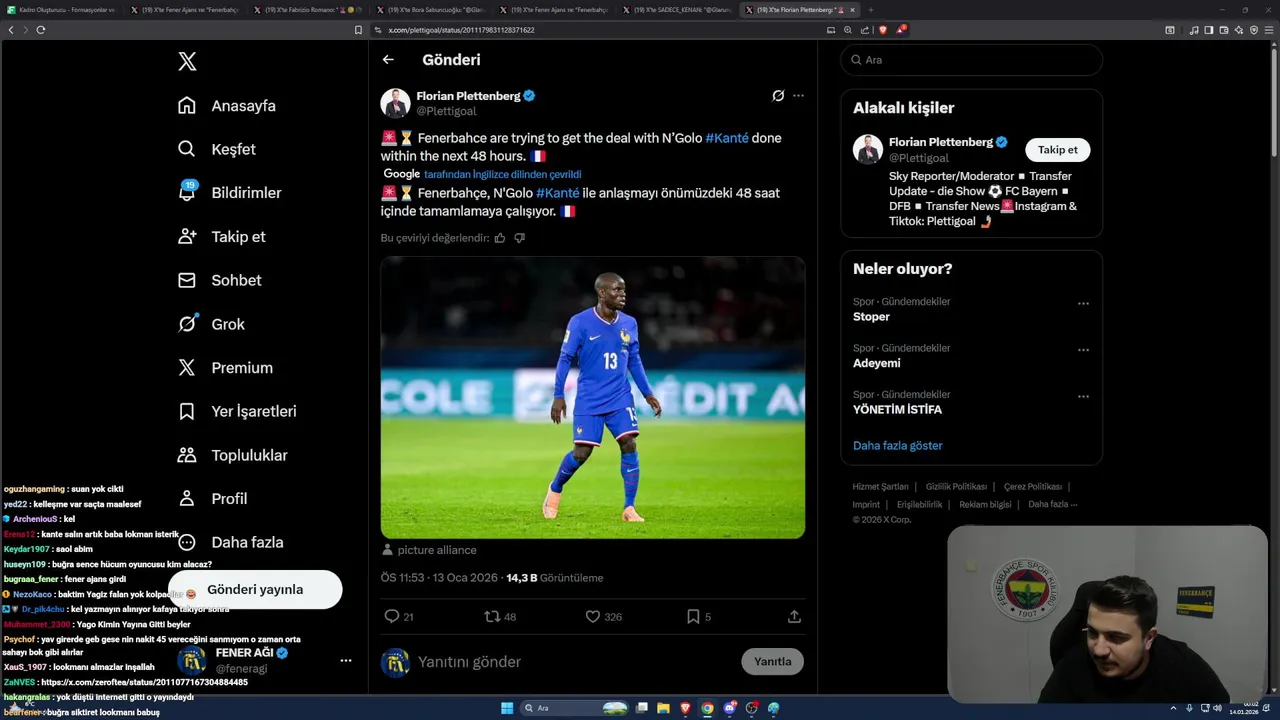The image size is (1280, 720).
Task: Open Yer İşaretleri bookmarks
Action: tap(237, 412)
